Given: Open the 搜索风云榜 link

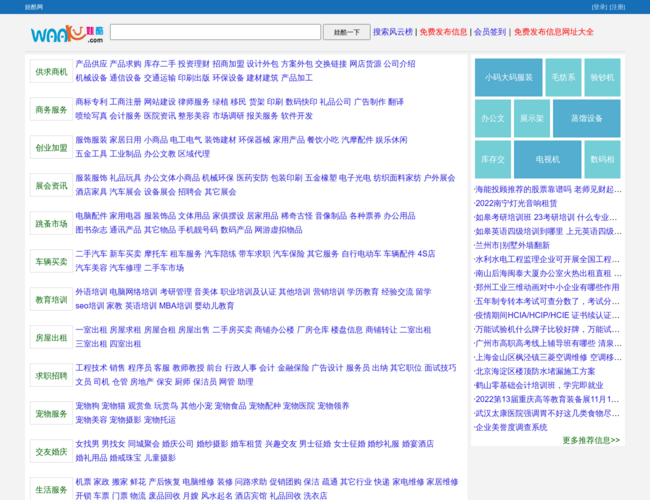Looking at the screenshot, I should [x=392, y=32].
